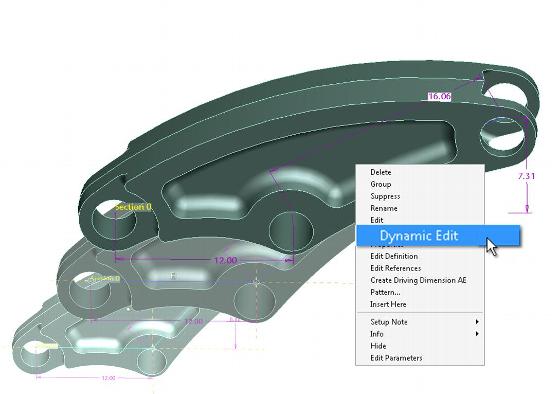This screenshot has height=394, width=560.
Task: Expand the Setup Note submenu arrow
Action: point(477,322)
